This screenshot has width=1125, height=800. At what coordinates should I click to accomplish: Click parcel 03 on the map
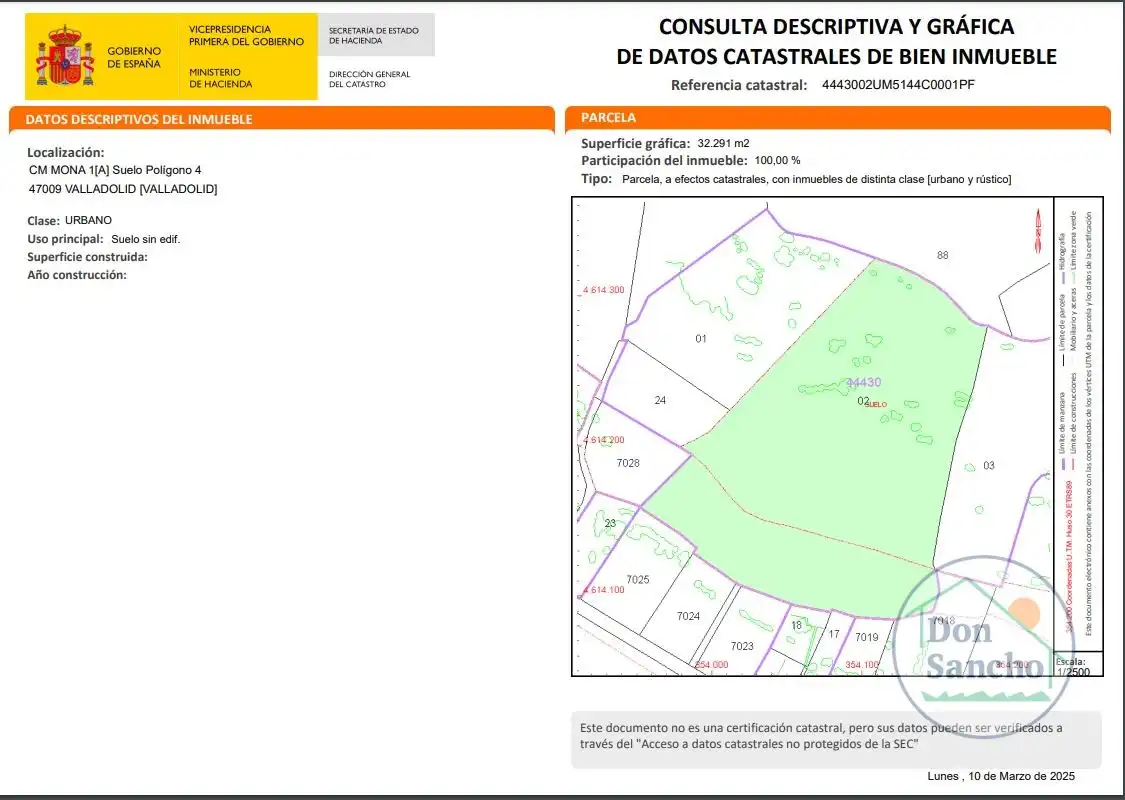click(x=989, y=466)
